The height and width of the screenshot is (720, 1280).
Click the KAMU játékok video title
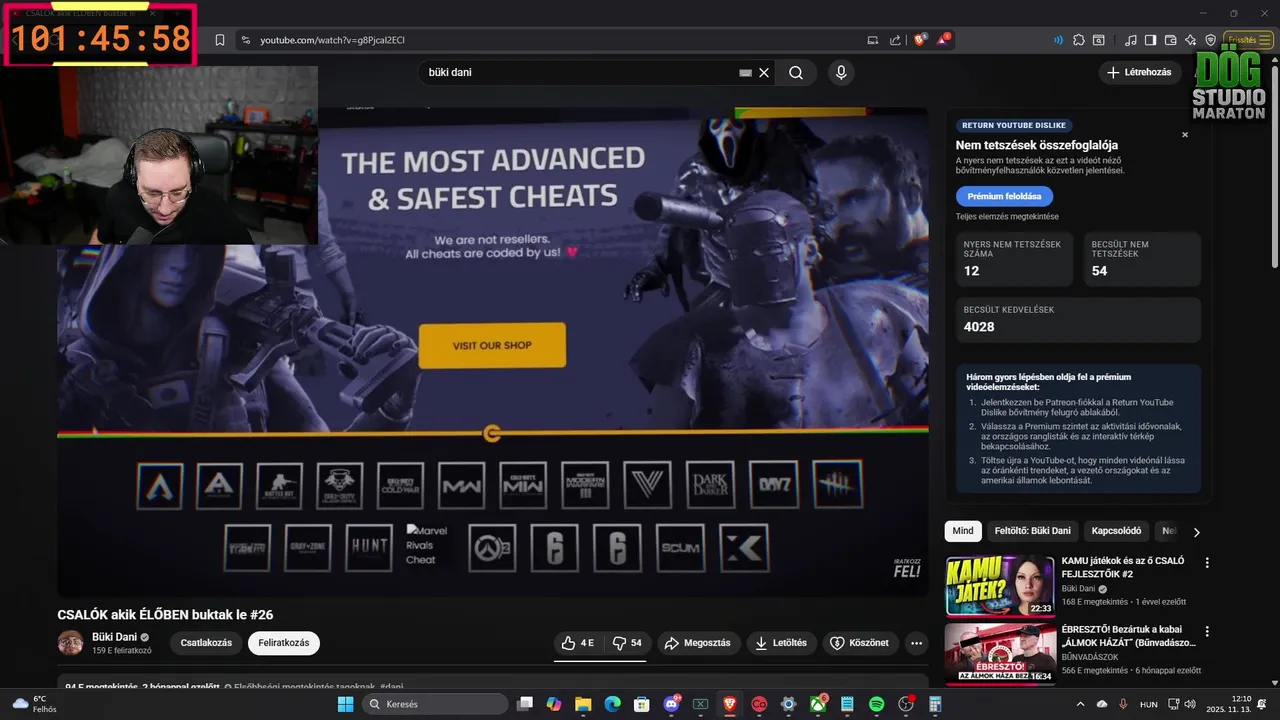point(1123,568)
